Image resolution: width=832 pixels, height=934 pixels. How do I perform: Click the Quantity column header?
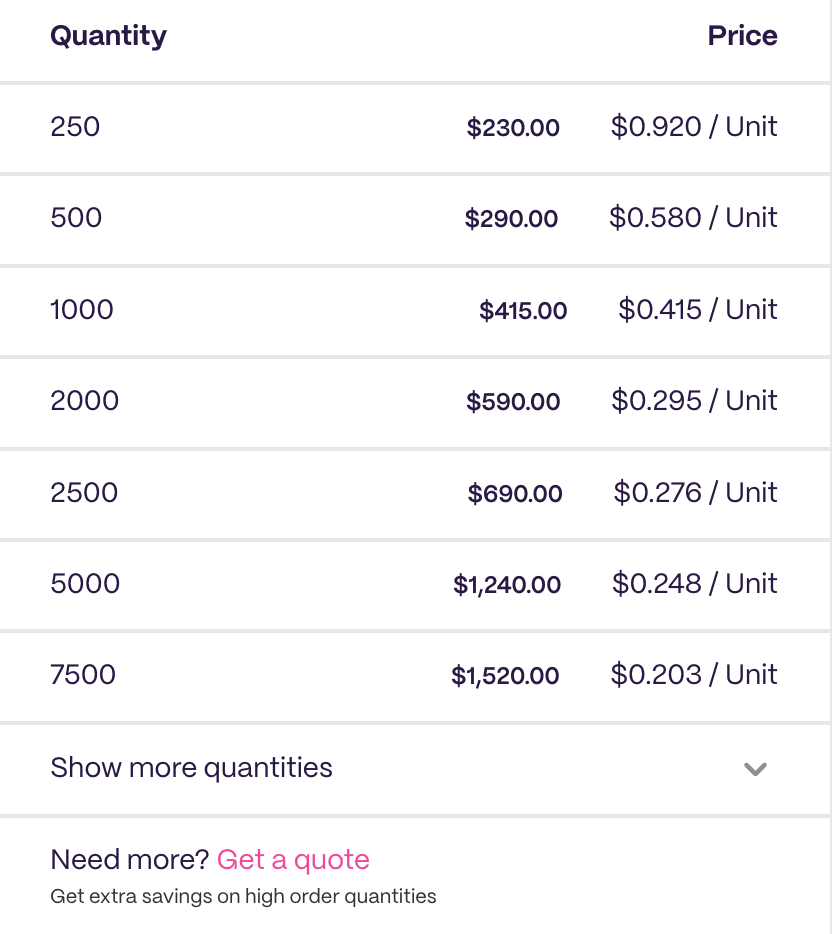[x=108, y=36]
